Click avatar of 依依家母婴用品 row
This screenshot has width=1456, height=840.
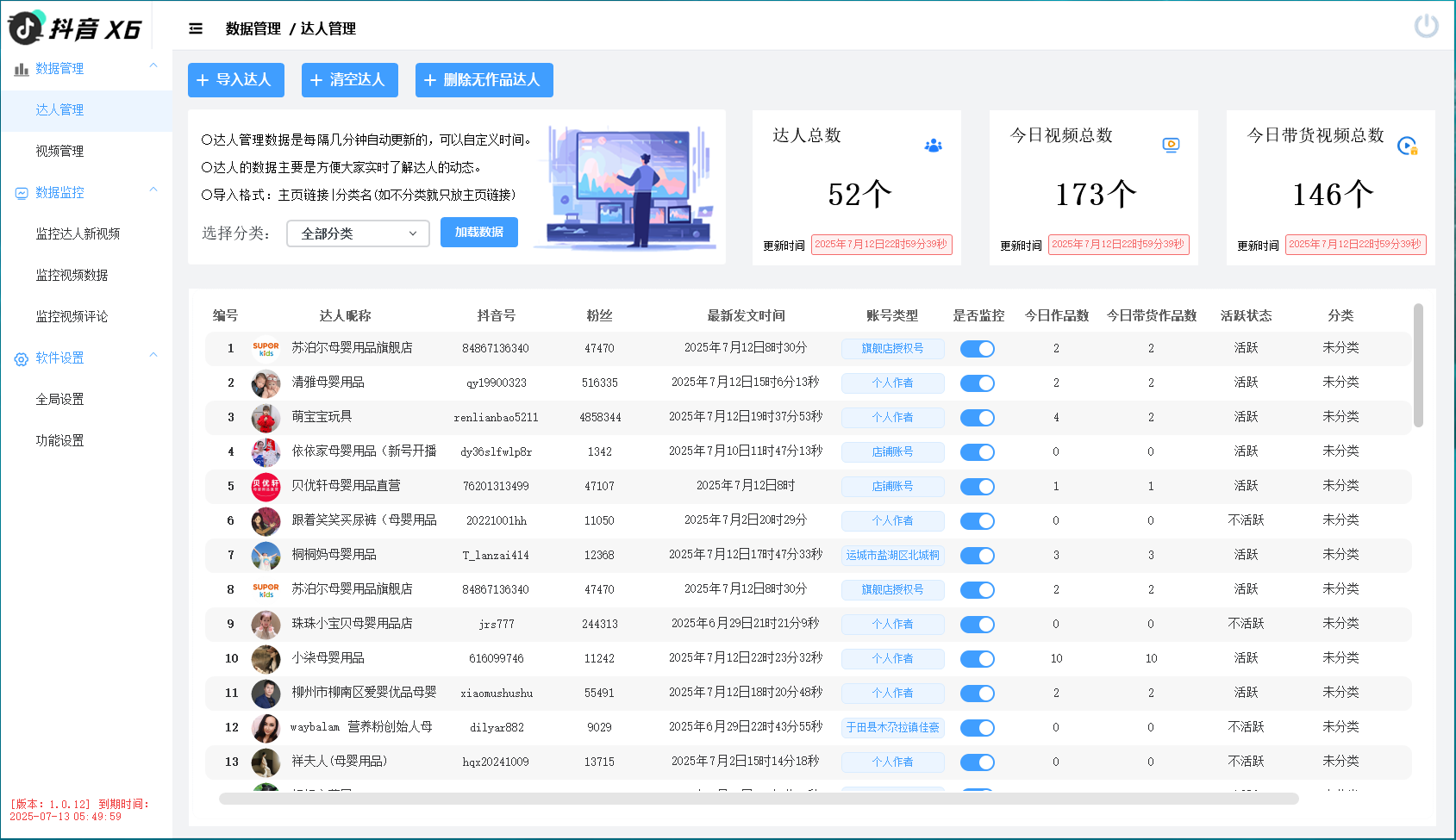[266, 452]
